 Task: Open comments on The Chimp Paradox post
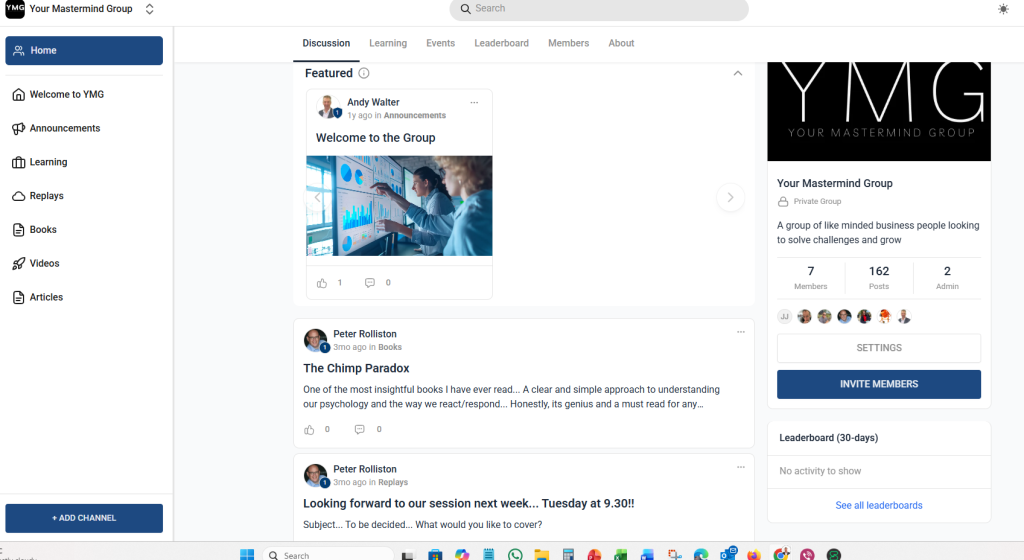tap(360, 430)
